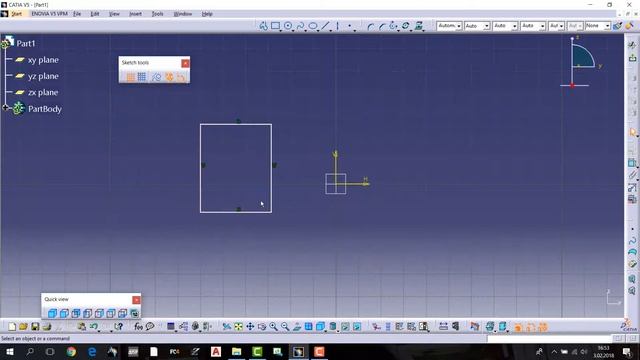Toggle Dimensional Constraints in Sketch tools
The width and height of the screenshot is (640, 360).
(x=181, y=77)
